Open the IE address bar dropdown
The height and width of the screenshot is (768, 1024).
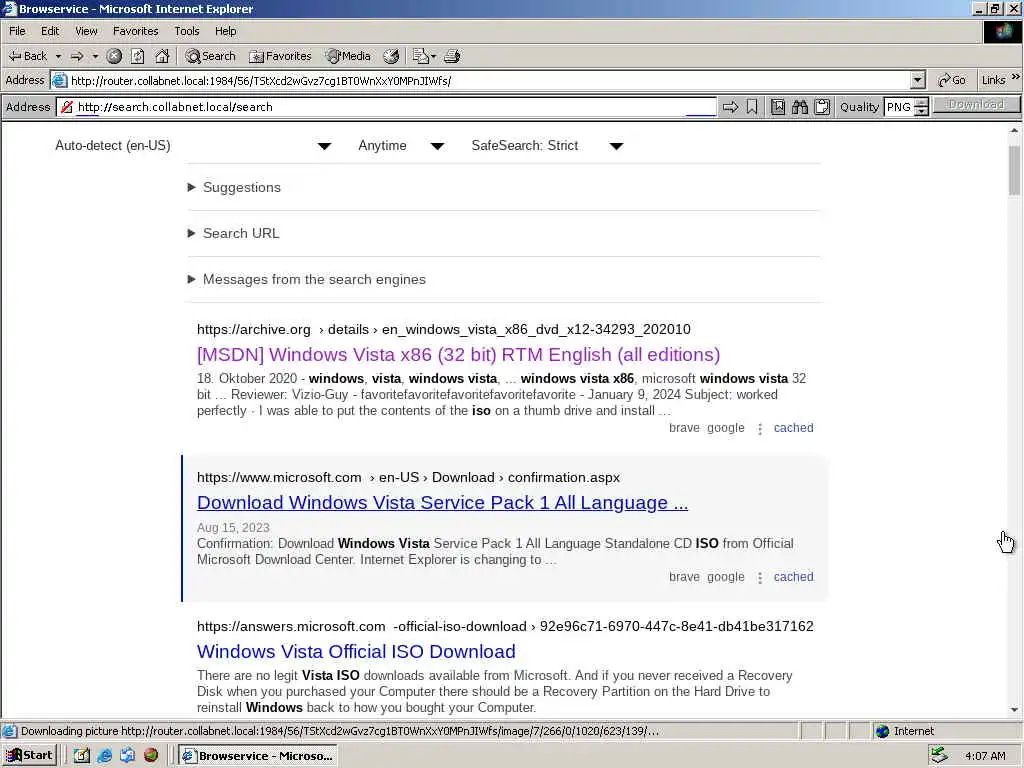pyautogui.click(x=918, y=80)
